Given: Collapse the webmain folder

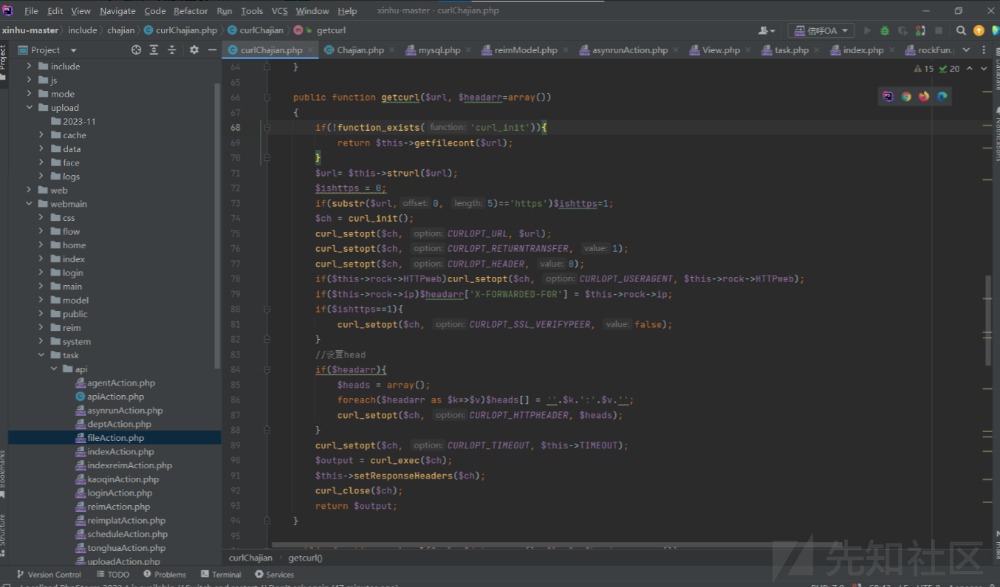Looking at the screenshot, I should pos(27,204).
